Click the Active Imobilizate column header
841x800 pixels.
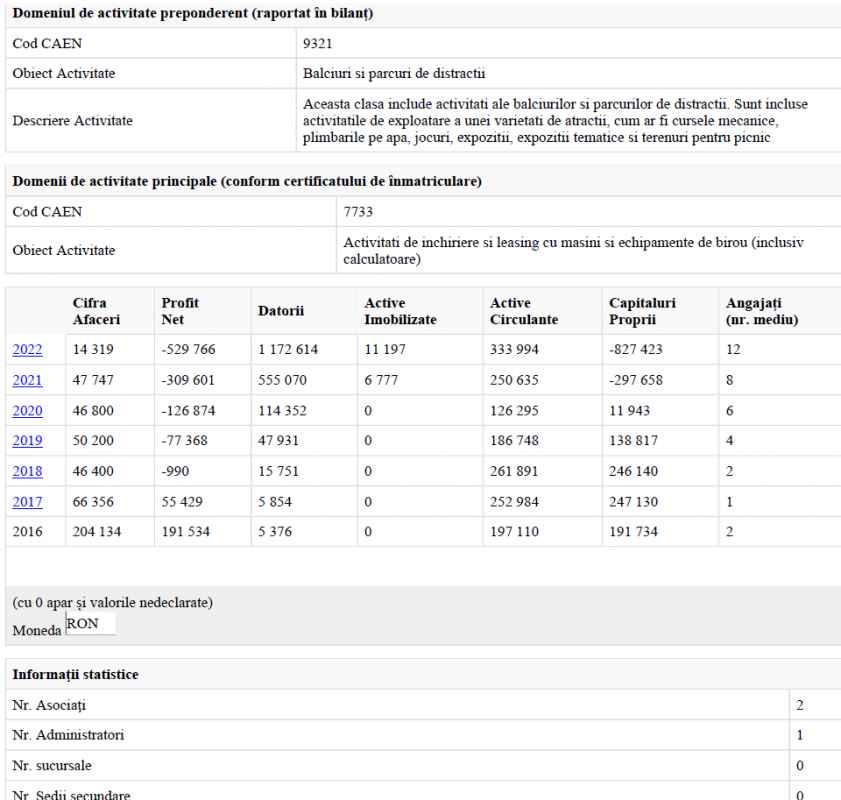click(x=400, y=311)
